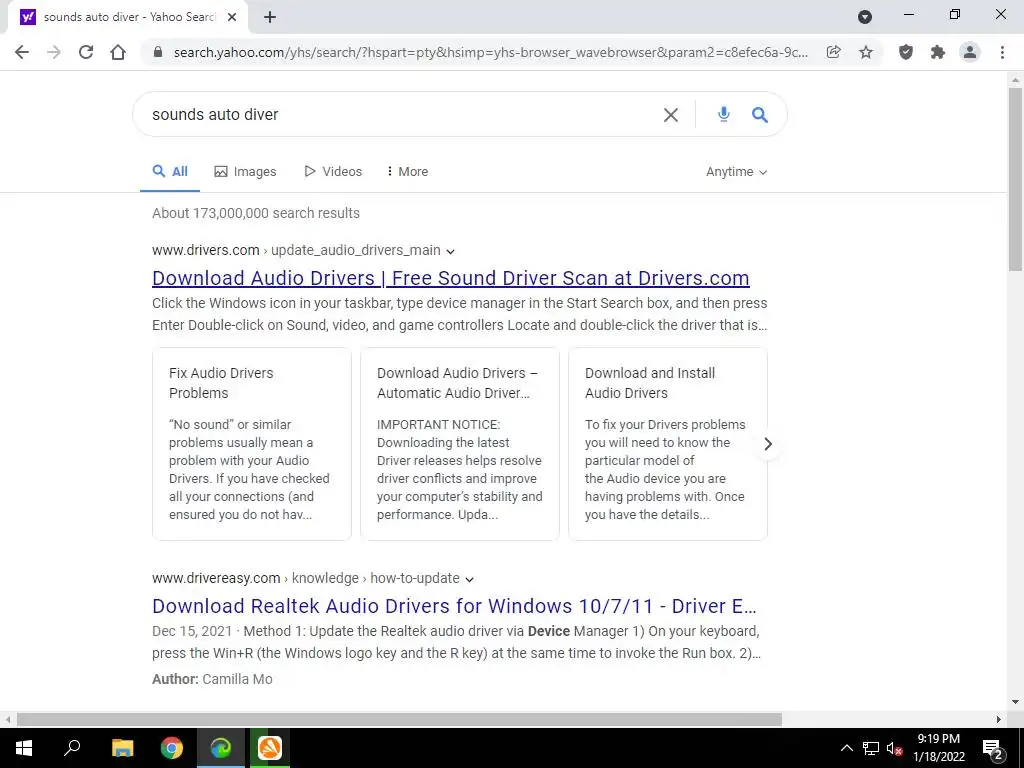The width and height of the screenshot is (1024, 768).
Task: Click scroll-down arrow of vertical scrollbar
Action: tap(1015, 702)
